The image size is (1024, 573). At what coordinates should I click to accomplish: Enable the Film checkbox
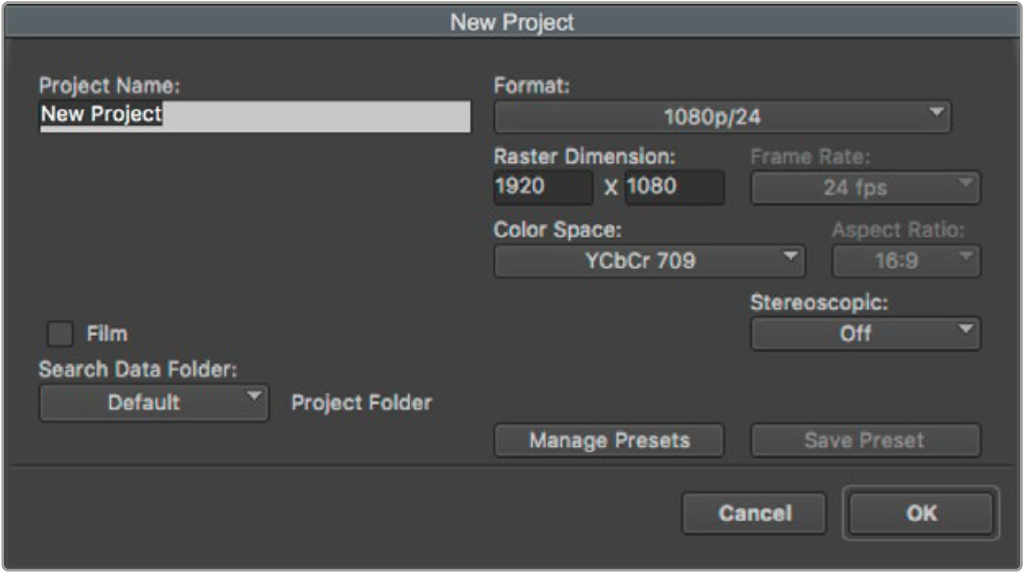[x=60, y=334]
